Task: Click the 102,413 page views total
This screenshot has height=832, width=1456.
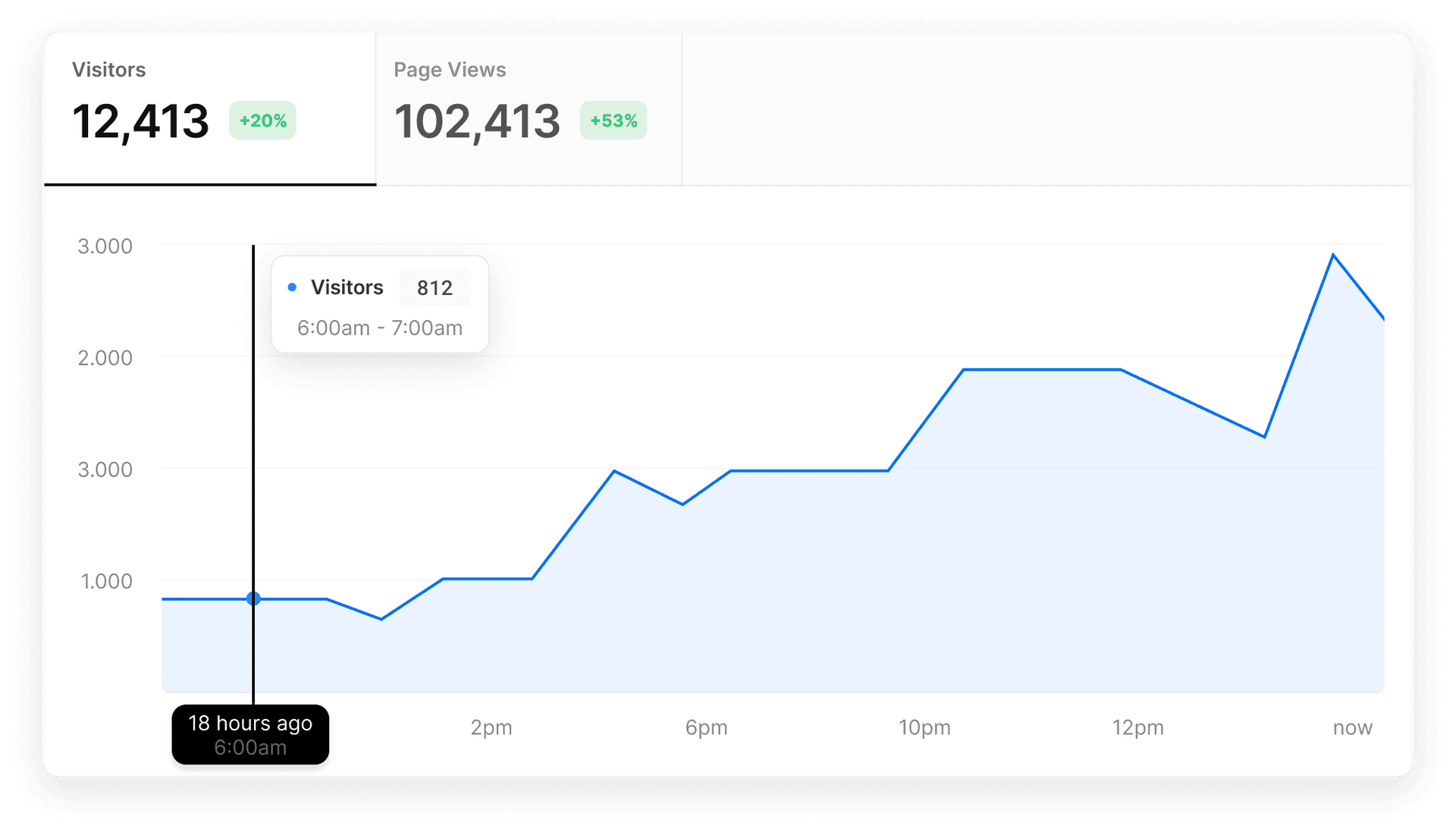Action: point(477,121)
